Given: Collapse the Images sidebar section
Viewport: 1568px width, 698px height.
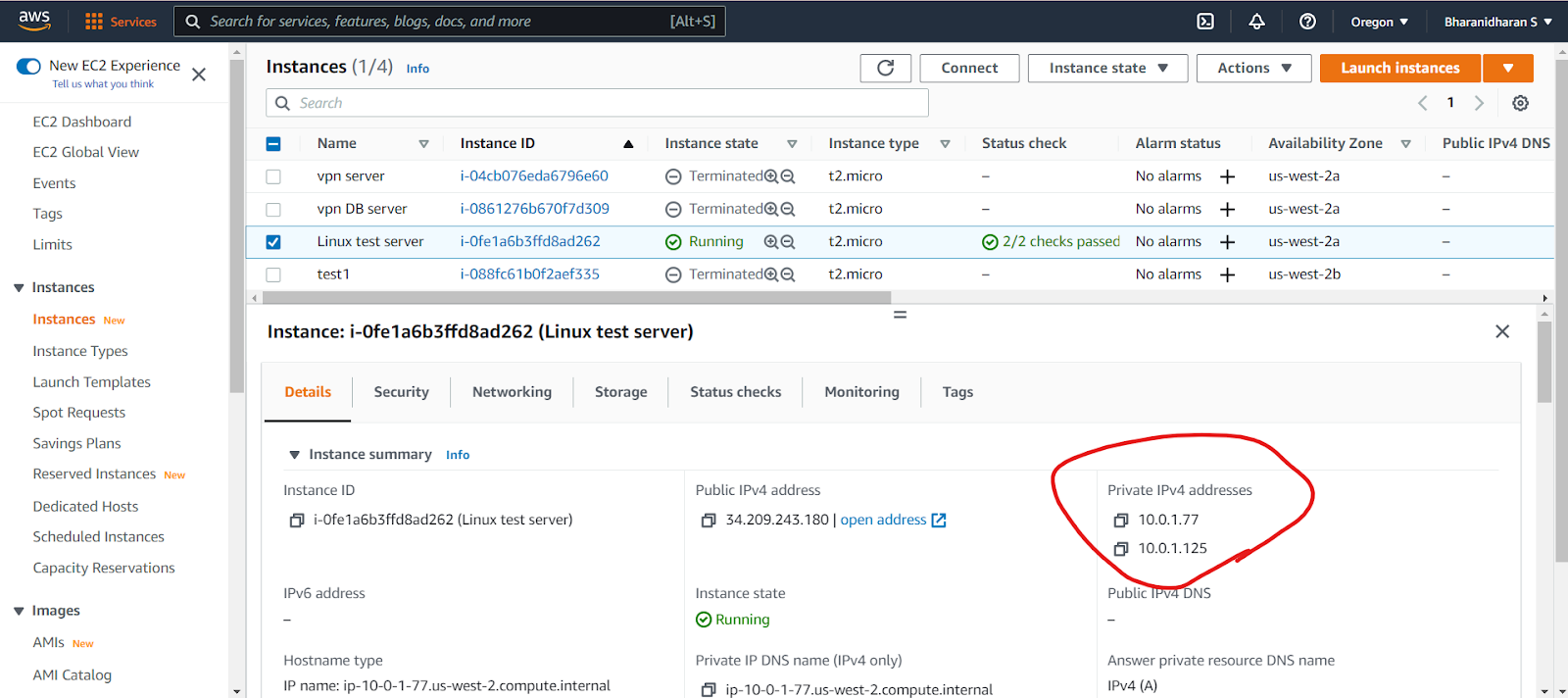Looking at the screenshot, I should pyautogui.click(x=19, y=611).
